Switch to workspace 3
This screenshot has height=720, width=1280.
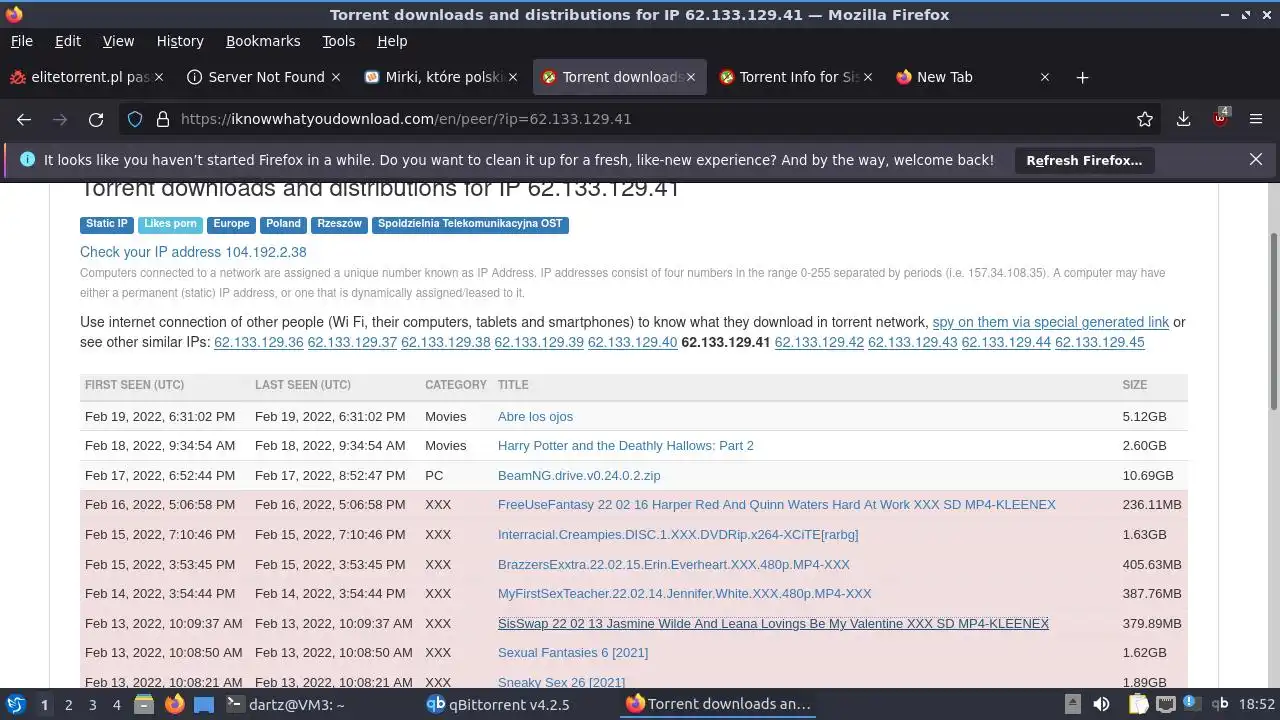click(x=92, y=704)
